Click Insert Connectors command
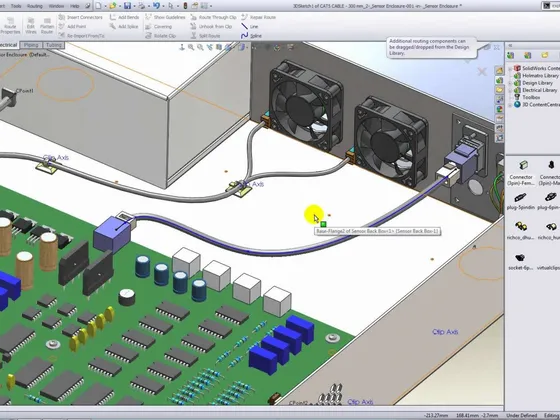This screenshot has height=420, width=560. 80,17
